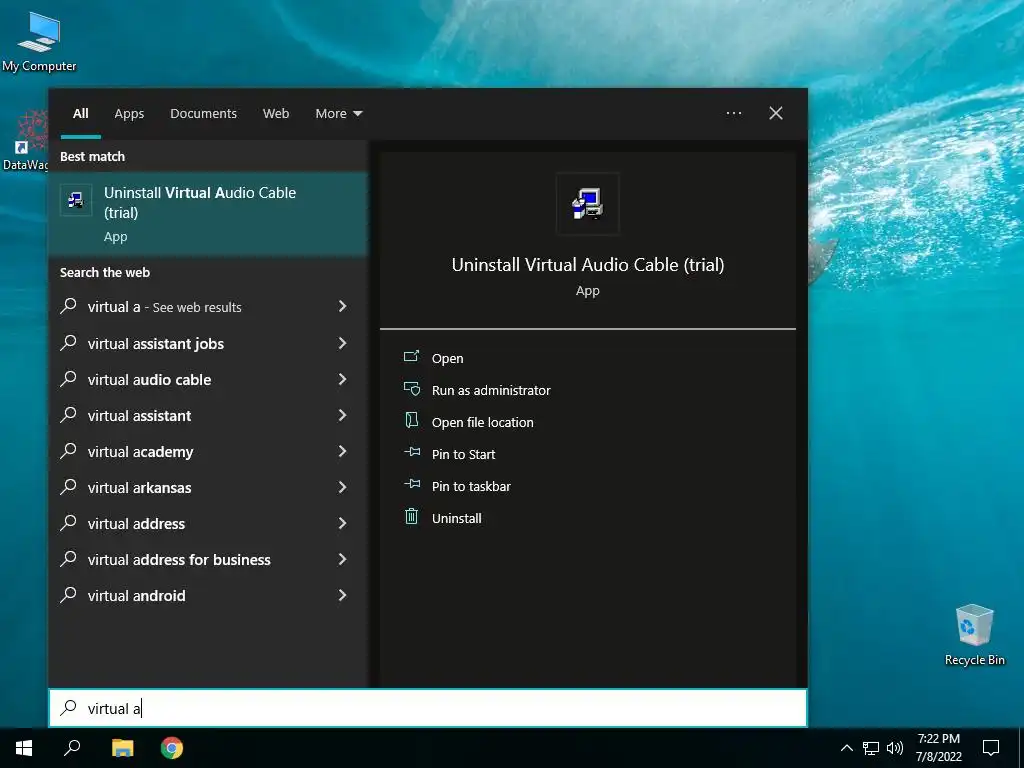The image size is (1024, 768).
Task: Open the notification center icon
Action: [x=991, y=748]
